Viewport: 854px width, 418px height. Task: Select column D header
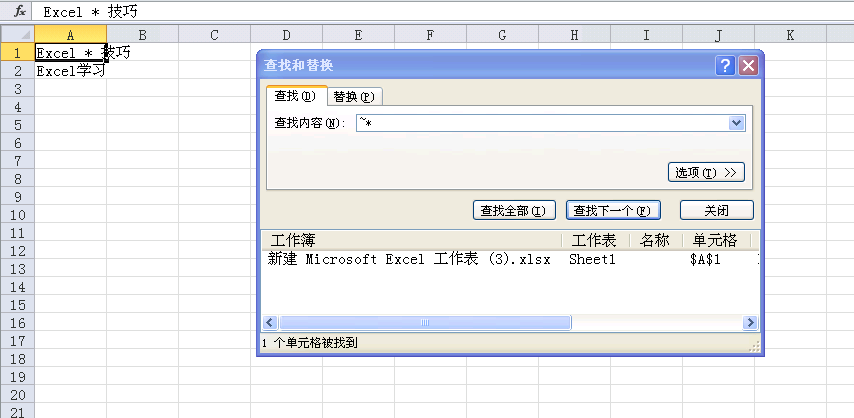pos(286,35)
